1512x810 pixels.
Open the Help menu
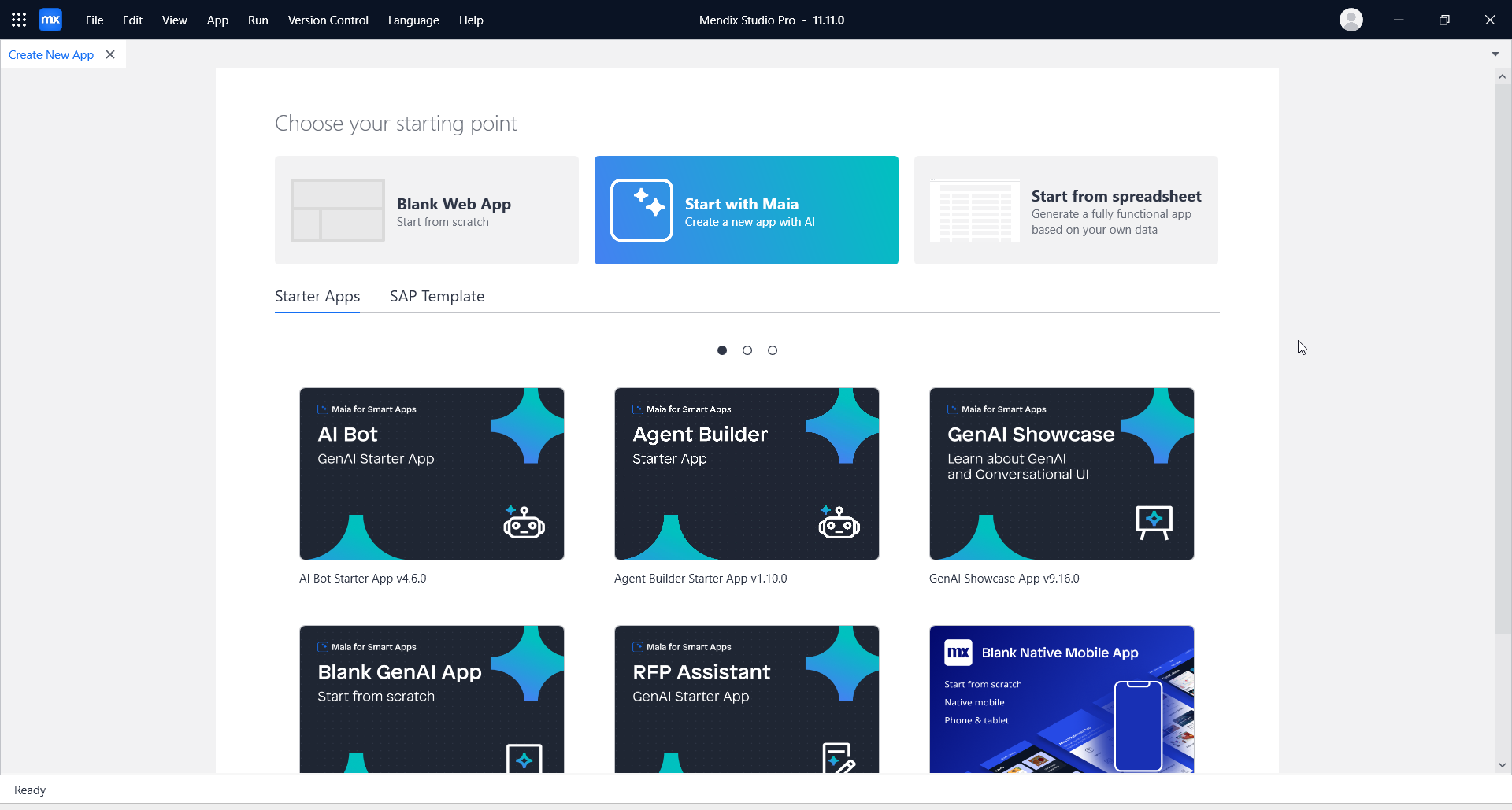pyautogui.click(x=471, y=20)
